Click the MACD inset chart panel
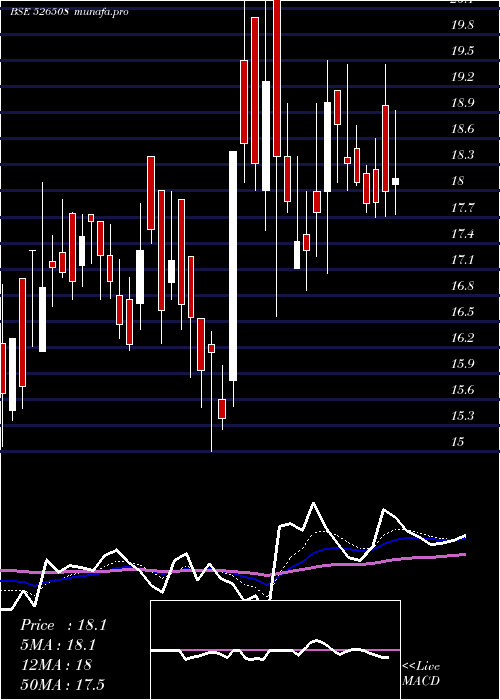This screenshot has height=700, width=500. pos(275,650)
